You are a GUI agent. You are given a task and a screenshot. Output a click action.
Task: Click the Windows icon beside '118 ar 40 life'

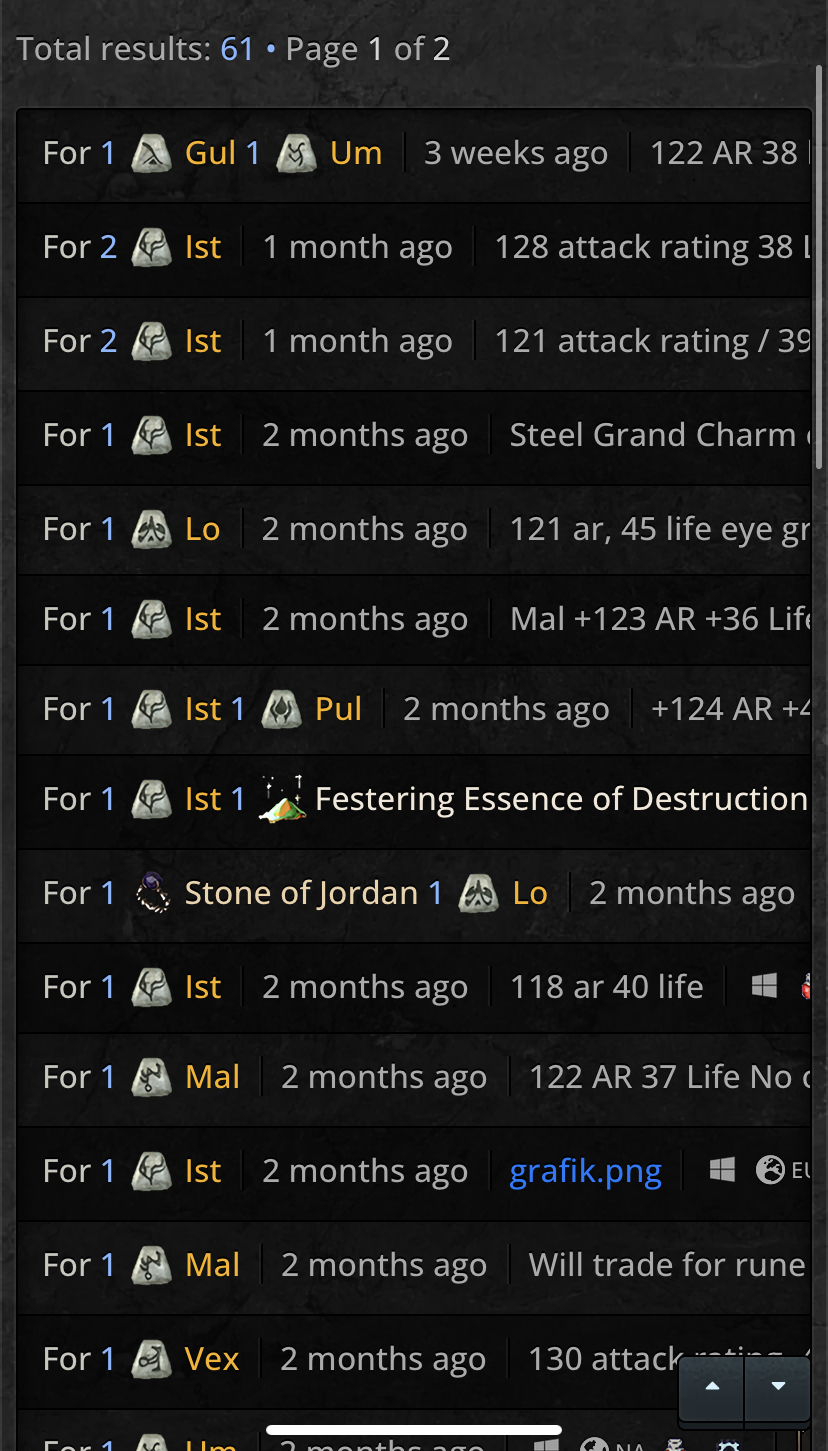pos(764,987)
